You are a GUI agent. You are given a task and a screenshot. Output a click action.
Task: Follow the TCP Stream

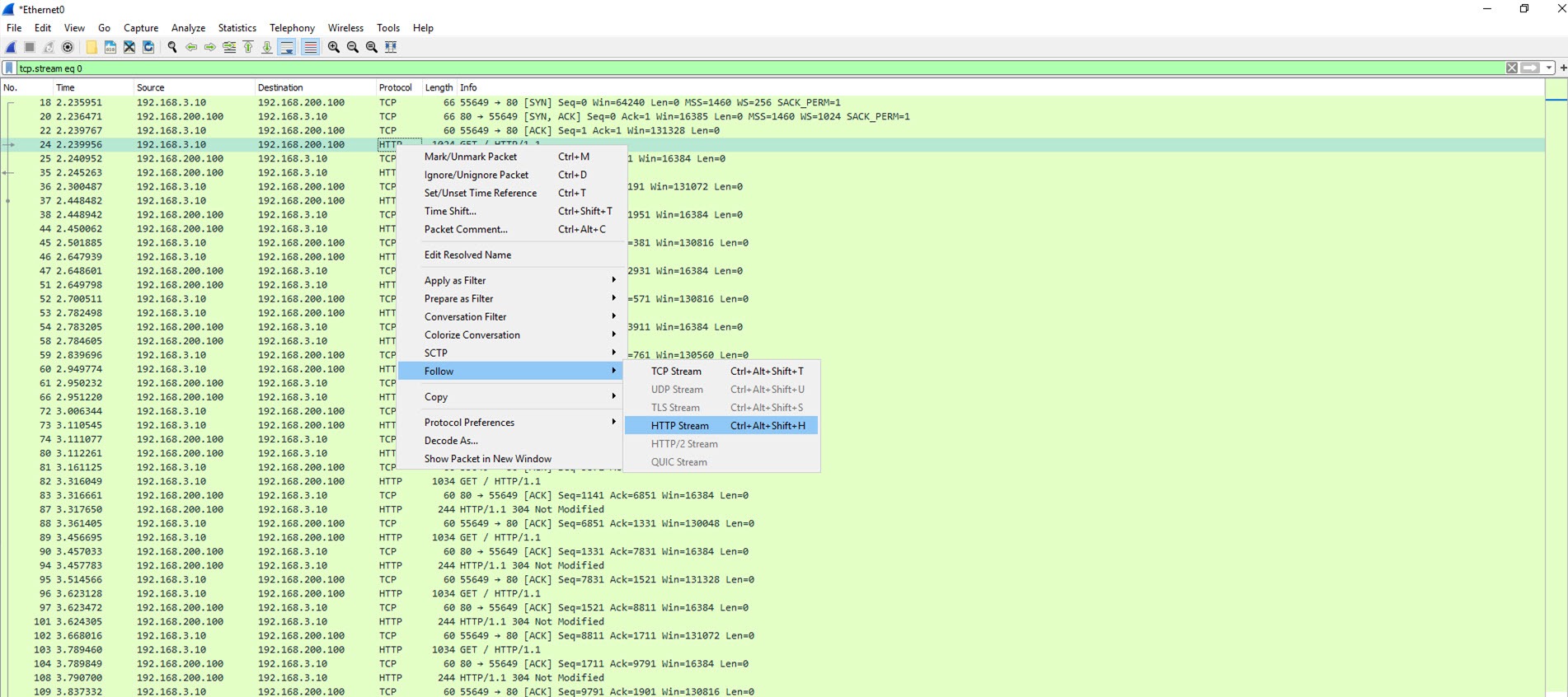tap(721, 371)
